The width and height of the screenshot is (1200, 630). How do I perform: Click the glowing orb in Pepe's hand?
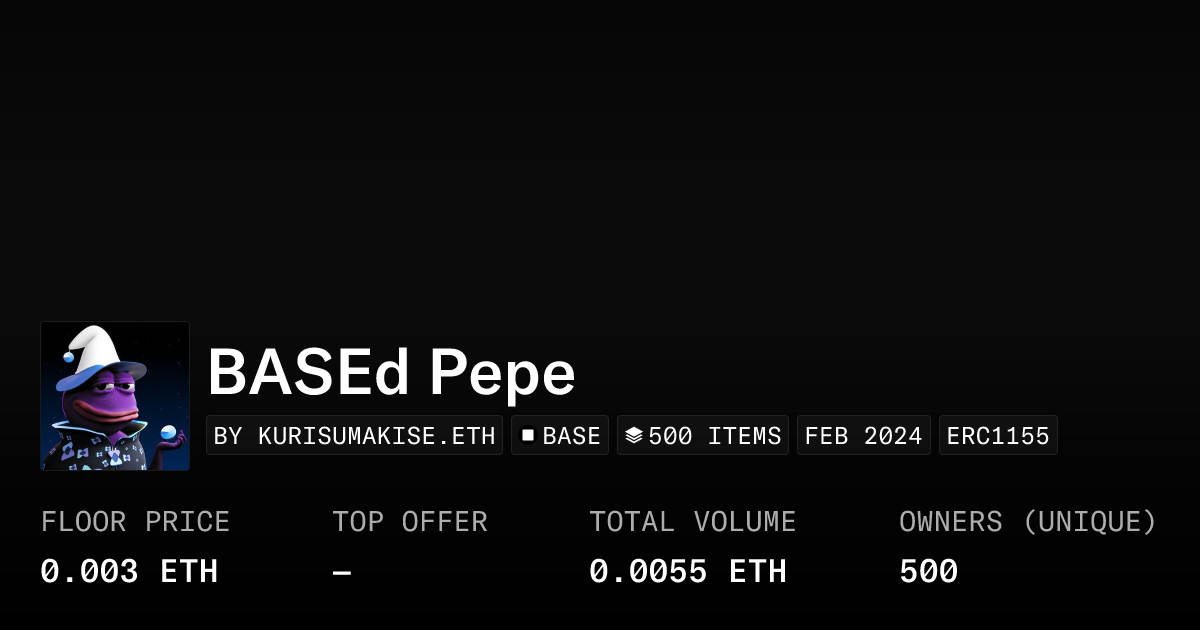click(169, 432)
